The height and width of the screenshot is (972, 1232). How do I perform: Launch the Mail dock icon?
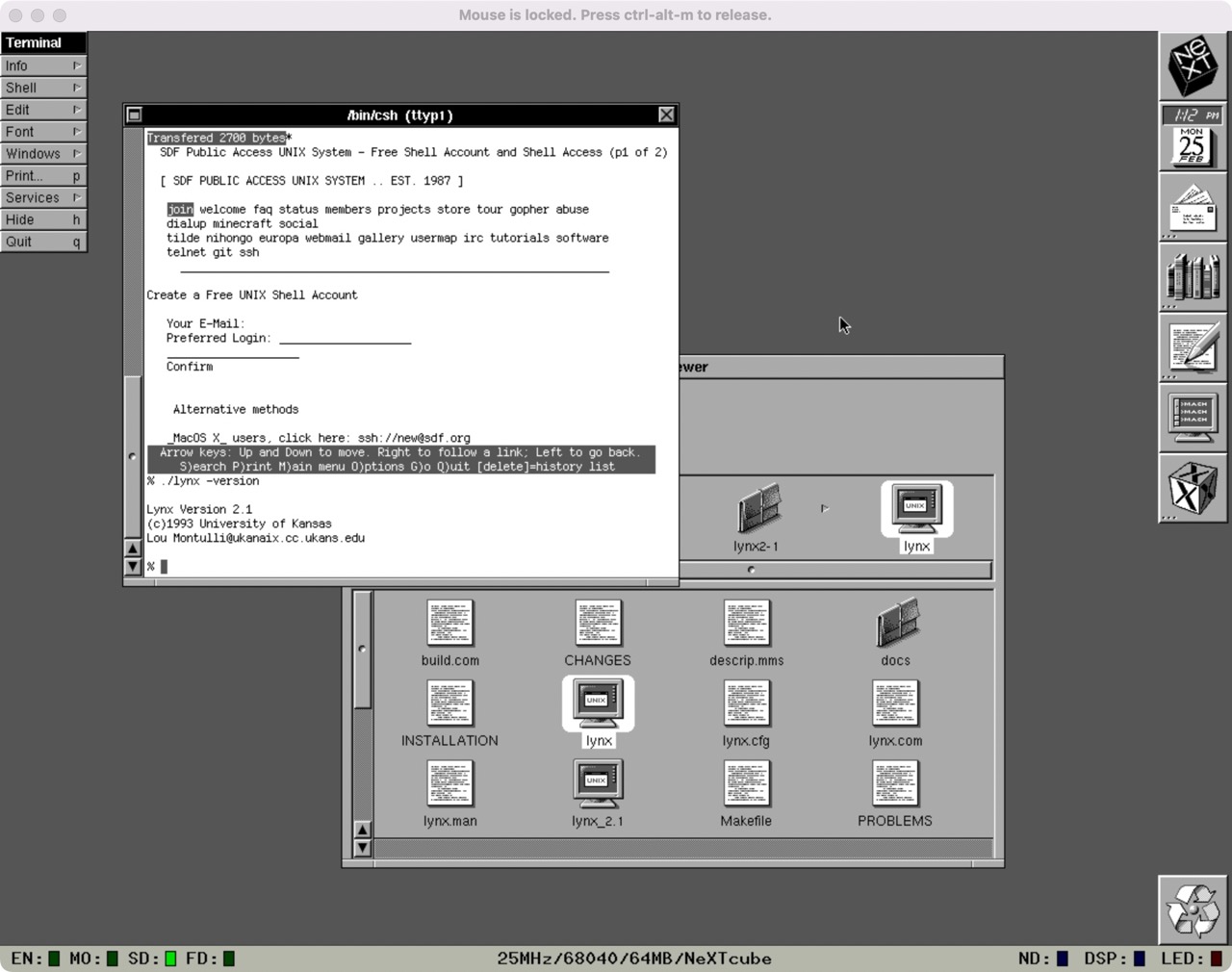click(1193, 207)
